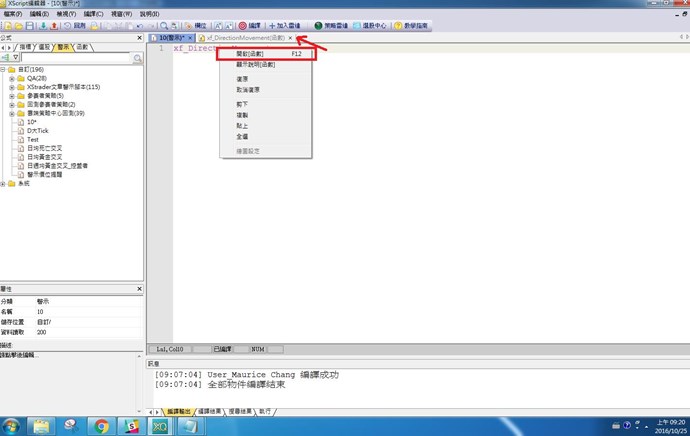Open the 檢視(V) menu
690x436 pixels.
[x=66, y=14]
